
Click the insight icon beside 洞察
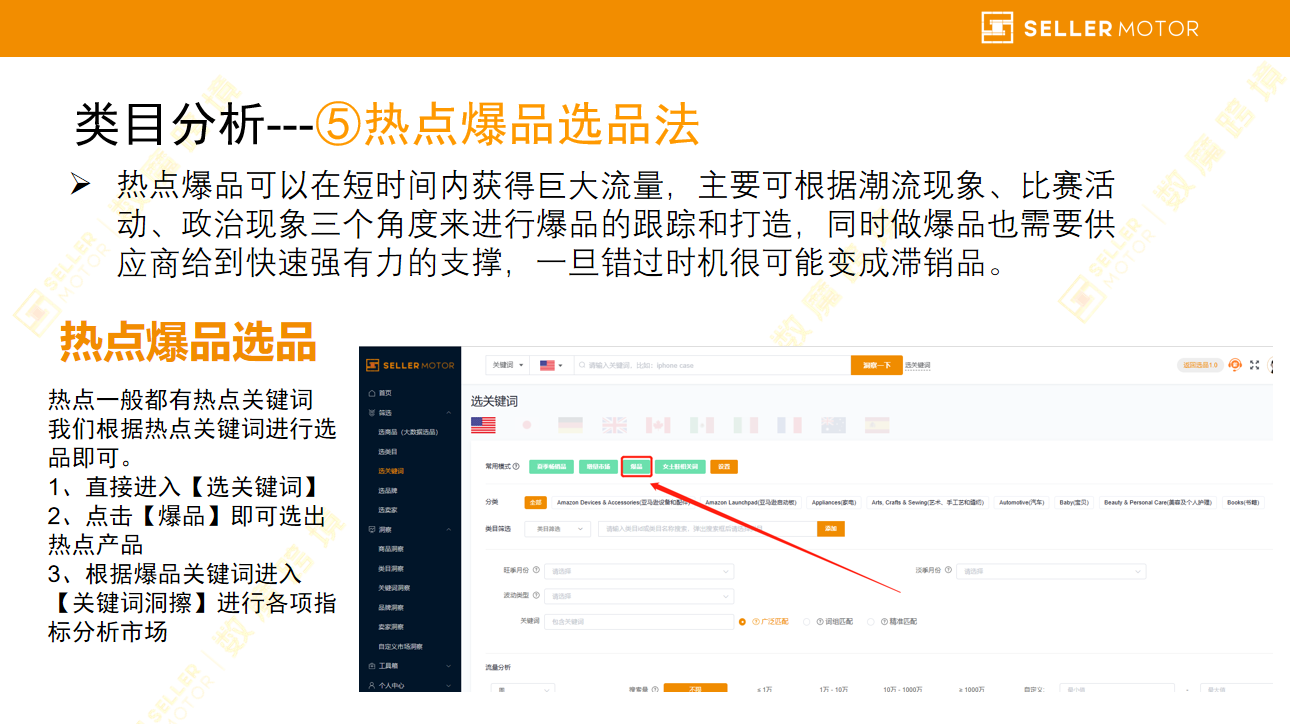click(x=372, y=529)
